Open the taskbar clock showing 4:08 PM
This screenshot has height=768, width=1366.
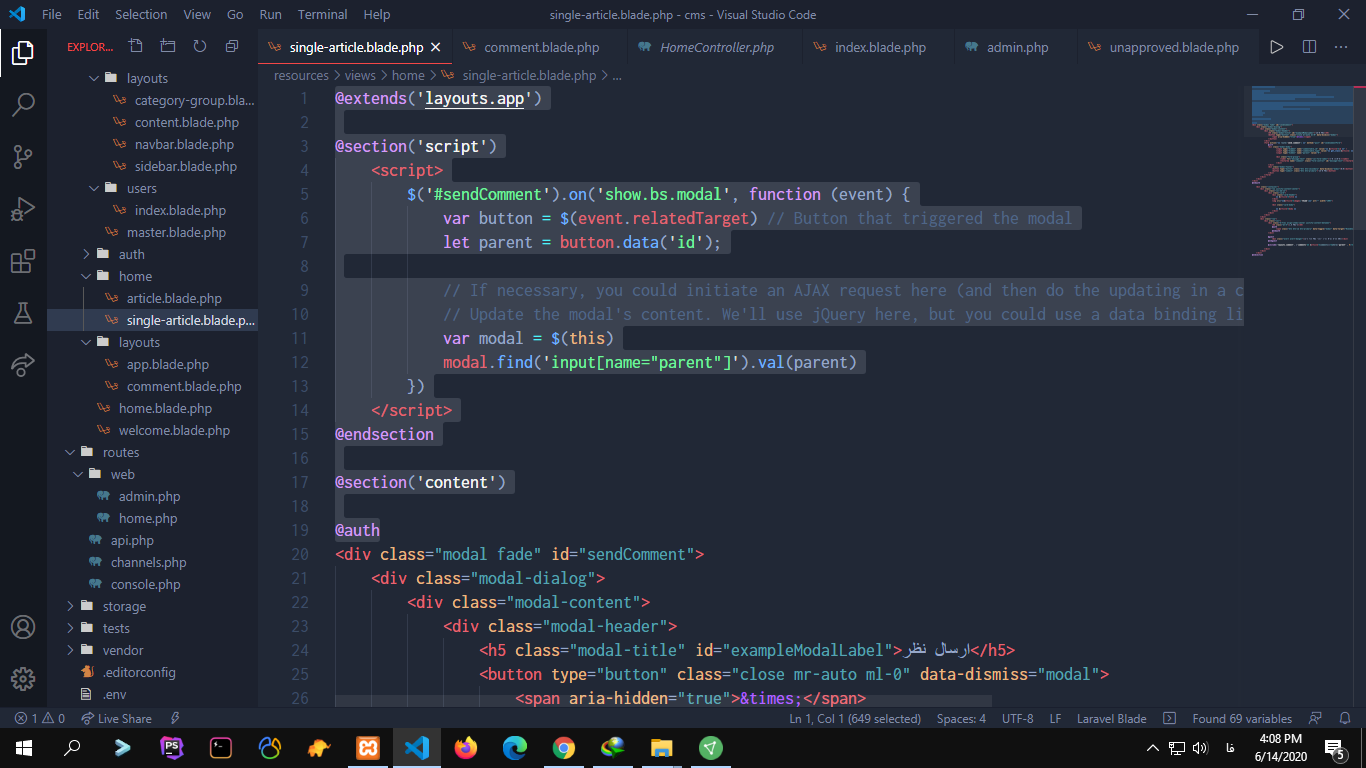(x=1280, y=747)
